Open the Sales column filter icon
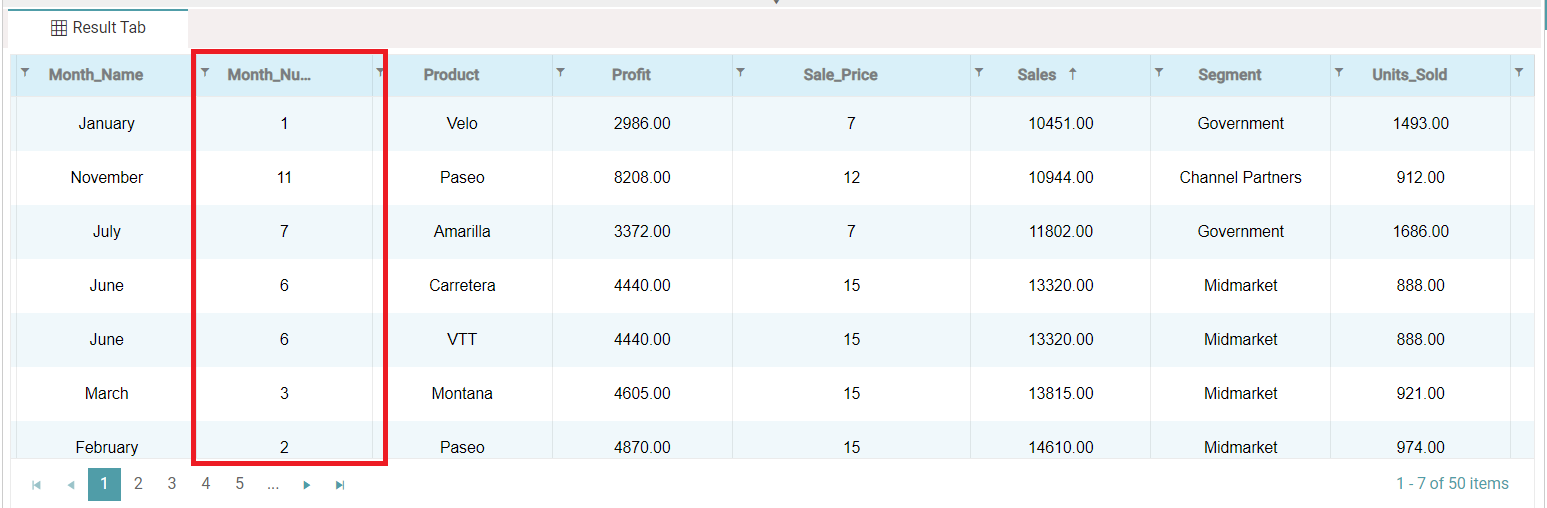 (x=978, y=72)
